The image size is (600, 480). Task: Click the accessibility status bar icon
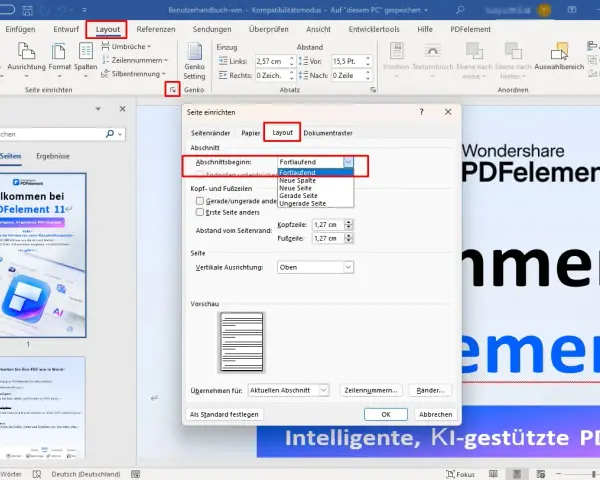click(135, 474)
